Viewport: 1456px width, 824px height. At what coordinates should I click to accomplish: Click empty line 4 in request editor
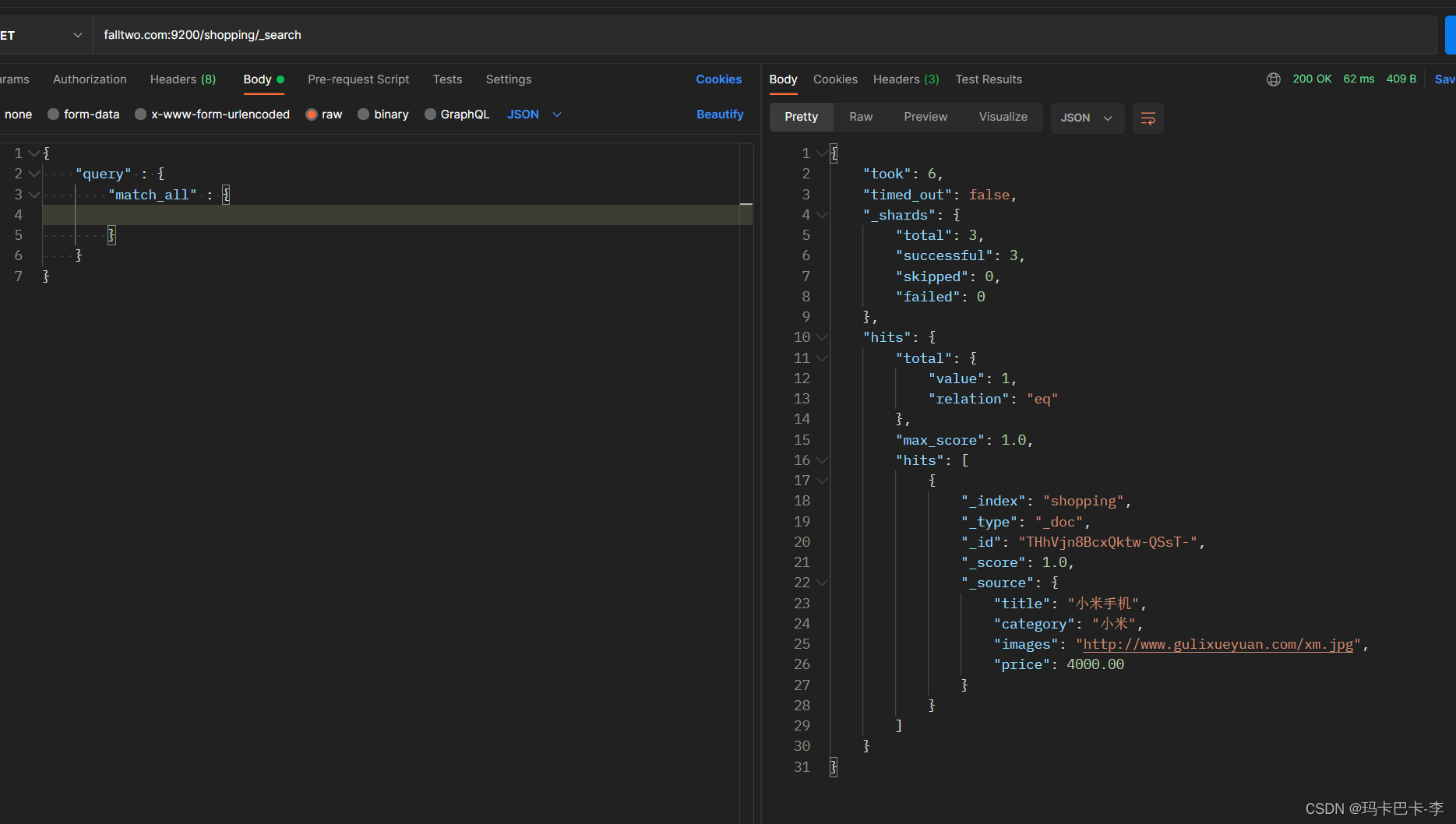pos(397,215)
